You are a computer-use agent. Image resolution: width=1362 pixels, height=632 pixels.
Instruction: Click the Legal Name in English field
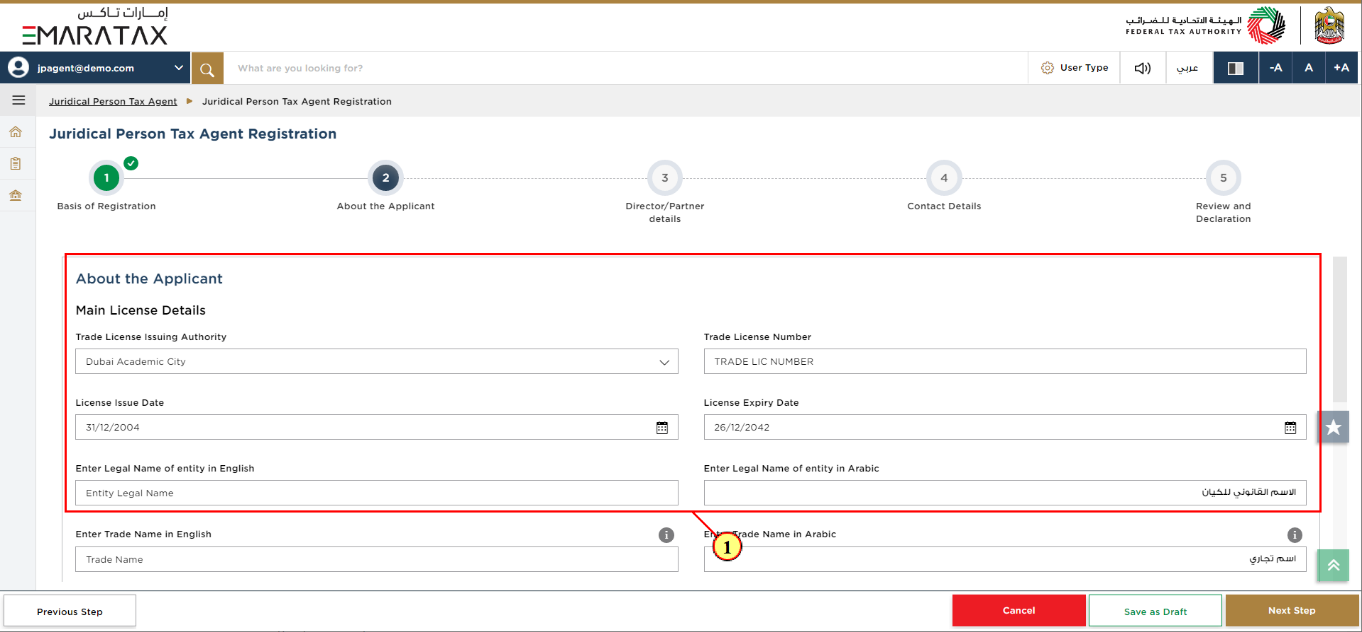point(377,493)
